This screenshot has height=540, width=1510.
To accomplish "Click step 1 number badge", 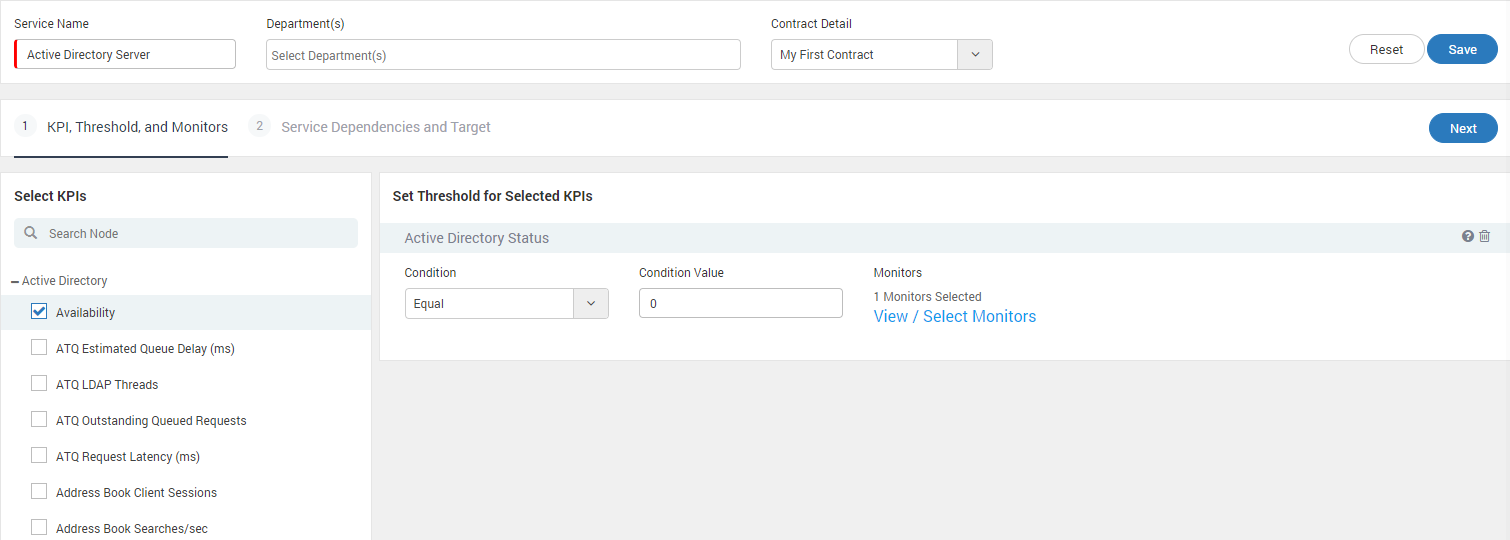I will pos(25,126).
